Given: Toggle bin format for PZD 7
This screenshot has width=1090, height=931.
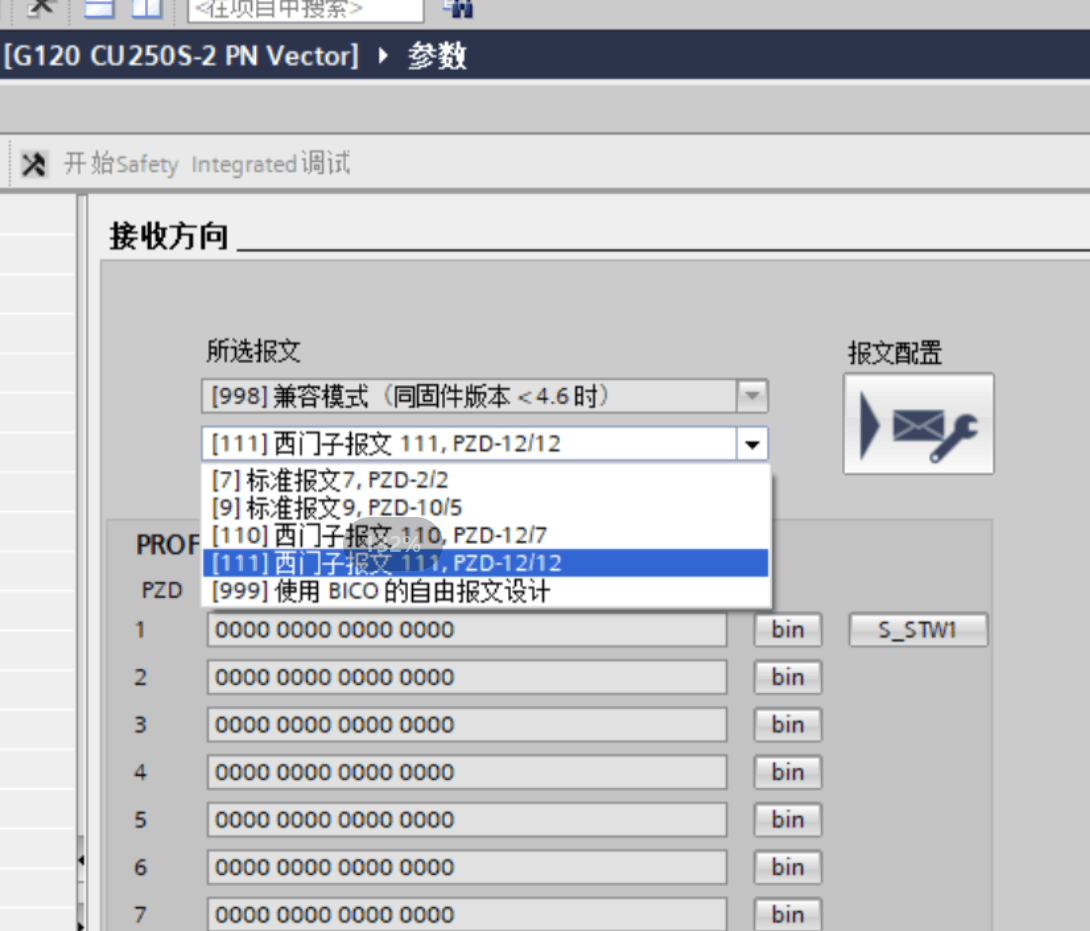Looking at the screenshot, I should (788, 914).
